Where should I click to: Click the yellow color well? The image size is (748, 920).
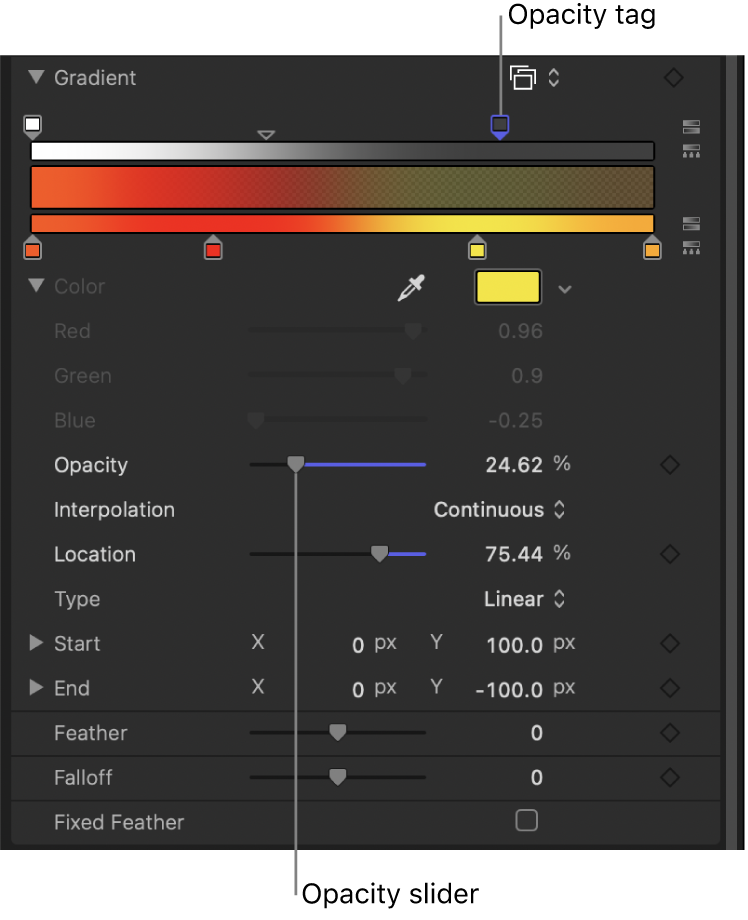click(x=507, y=287)
